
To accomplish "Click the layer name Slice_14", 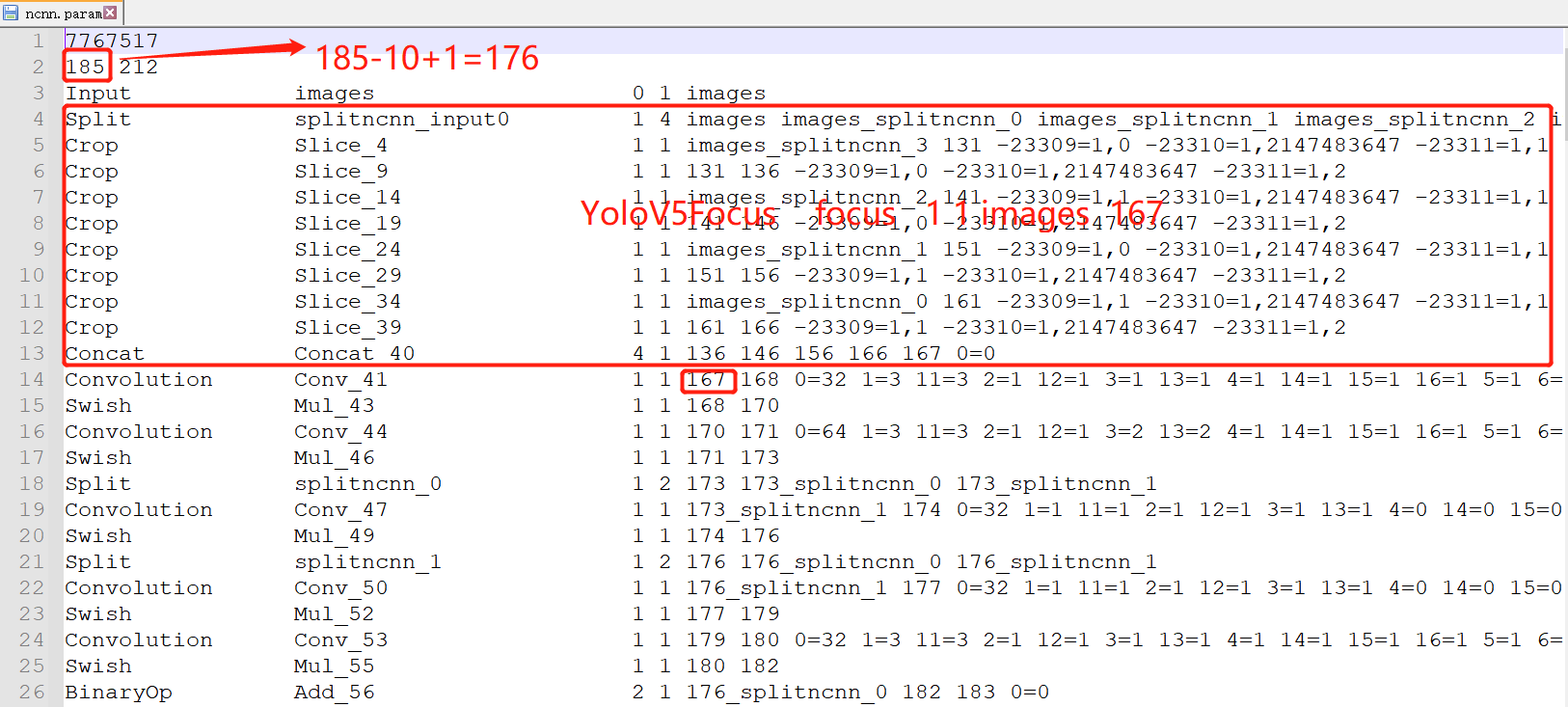I will pos(348,197).
